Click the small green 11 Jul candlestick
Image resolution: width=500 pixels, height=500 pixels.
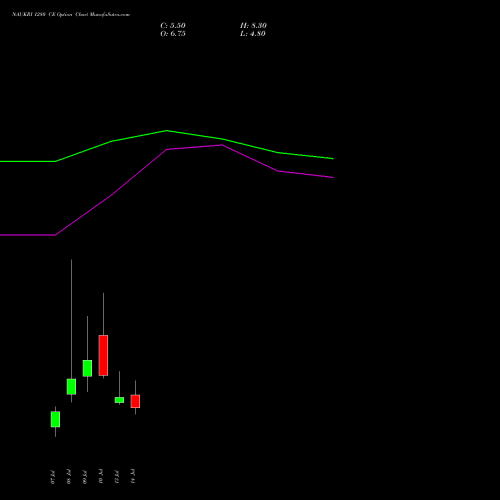pos(119,400)
